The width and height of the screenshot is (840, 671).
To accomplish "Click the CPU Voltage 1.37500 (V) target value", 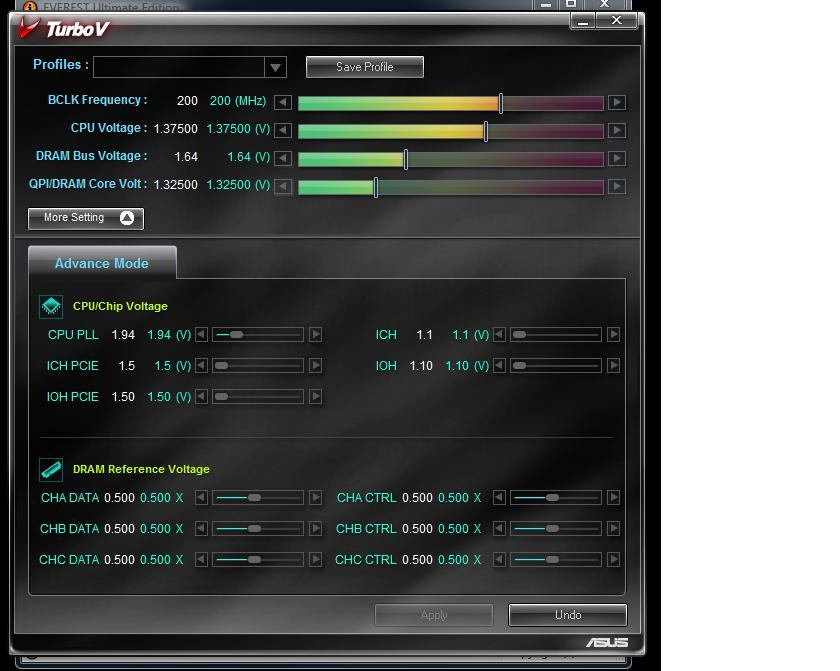I will 238,129.
